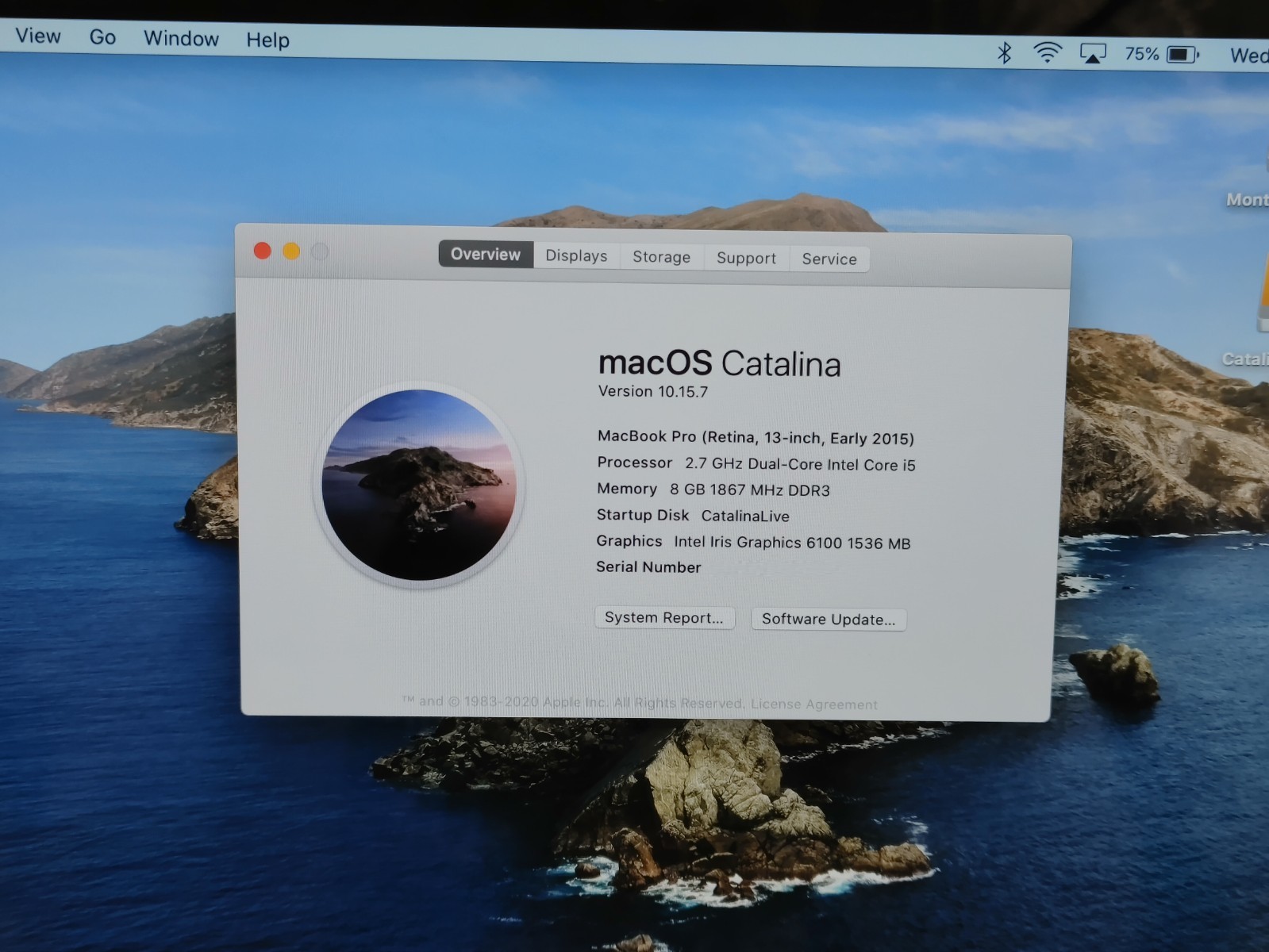
Task: Click the memory value '8 GB 1867 MHz DDR3'
Action: pos(750,490)
